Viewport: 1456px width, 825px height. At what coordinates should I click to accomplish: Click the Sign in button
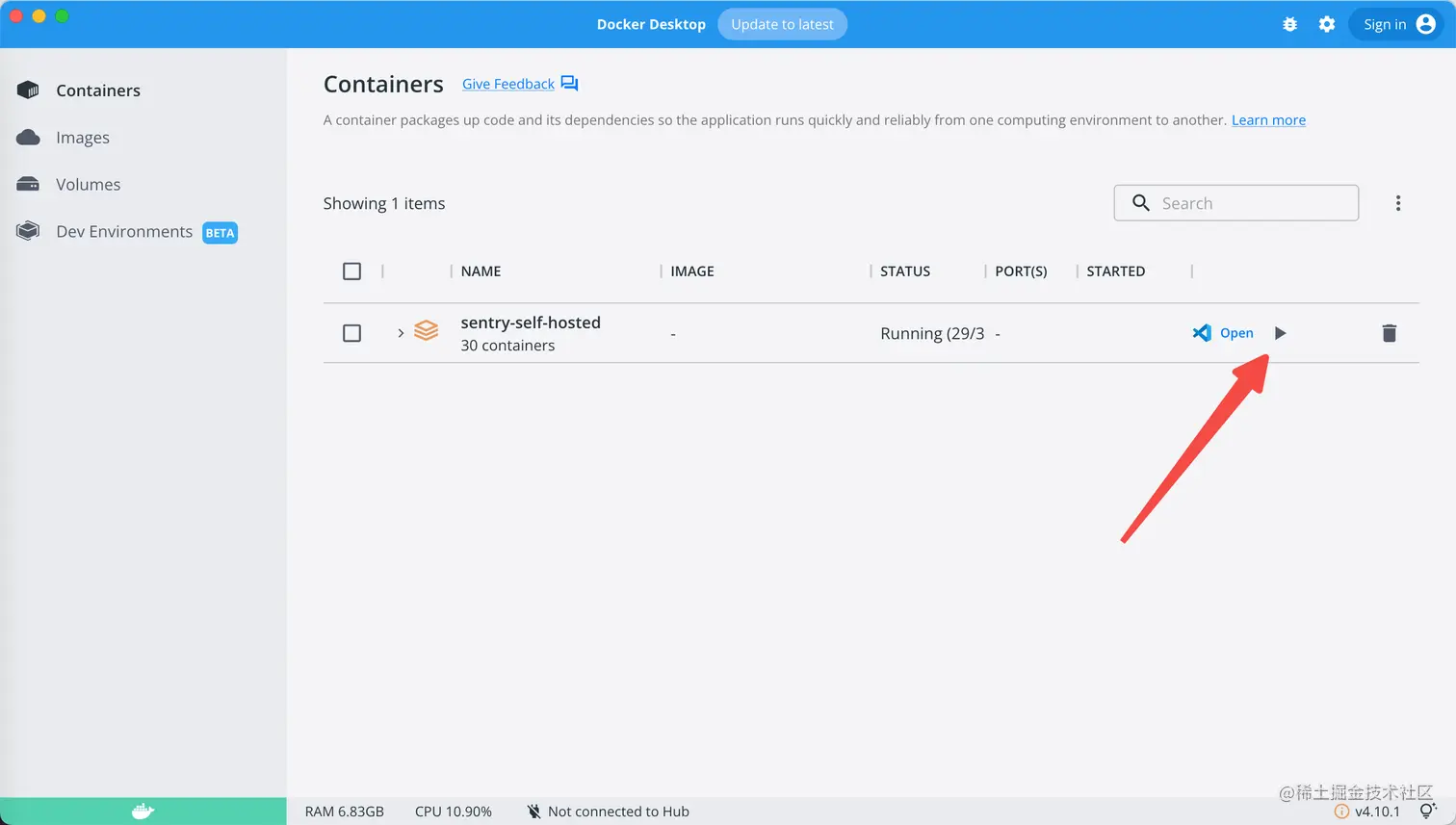coord(1397,24)
